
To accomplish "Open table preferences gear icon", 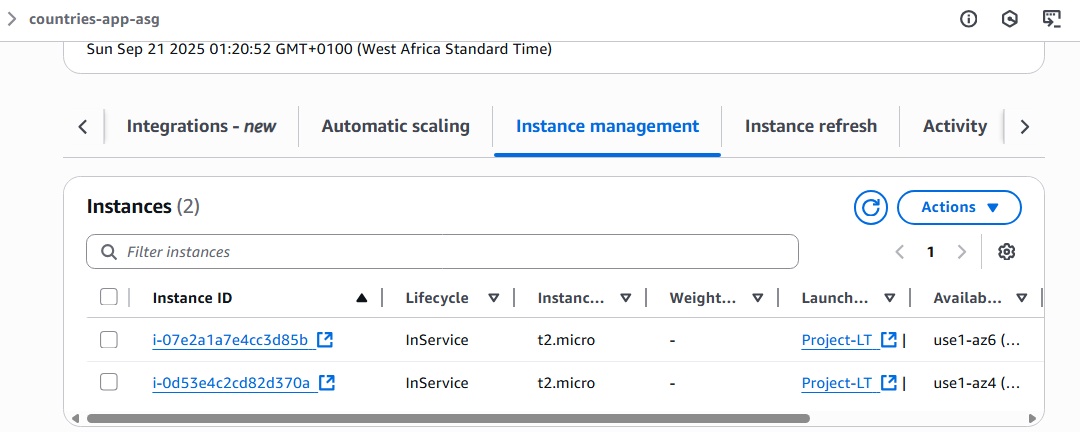I will (1007, 252).
